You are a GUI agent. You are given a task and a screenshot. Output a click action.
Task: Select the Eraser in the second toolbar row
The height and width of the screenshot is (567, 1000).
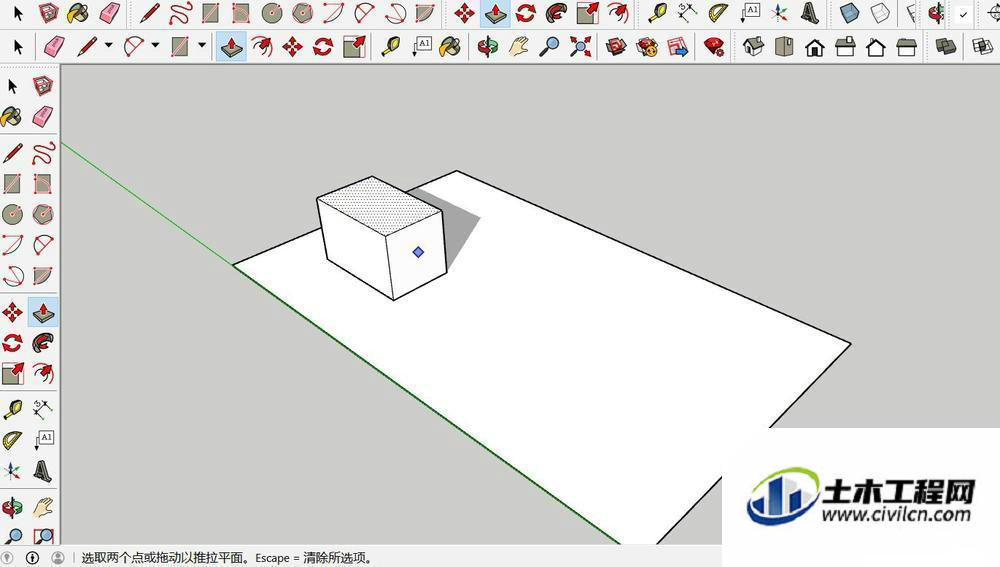(54, 47)
